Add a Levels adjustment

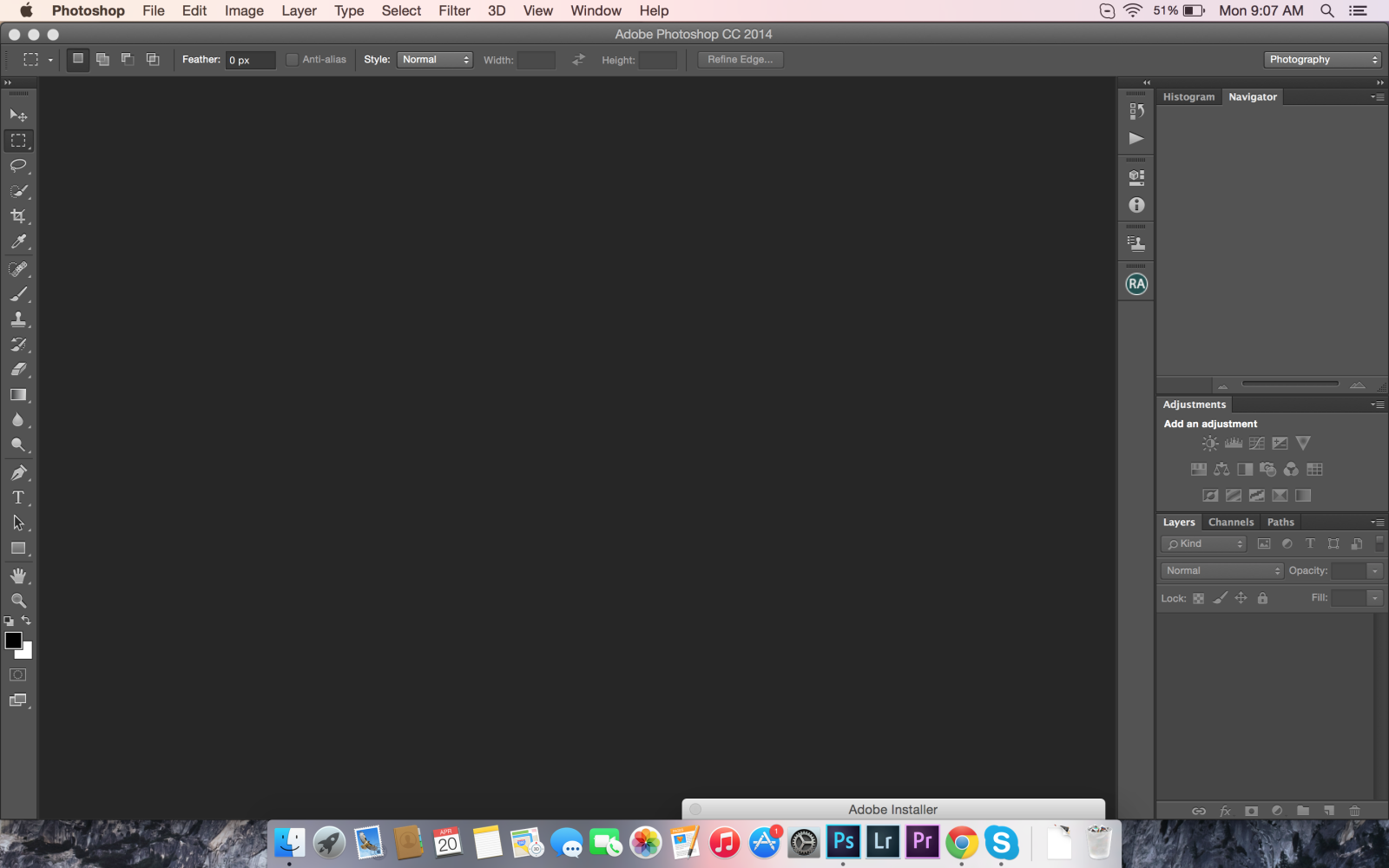(x=1234, y=444)
